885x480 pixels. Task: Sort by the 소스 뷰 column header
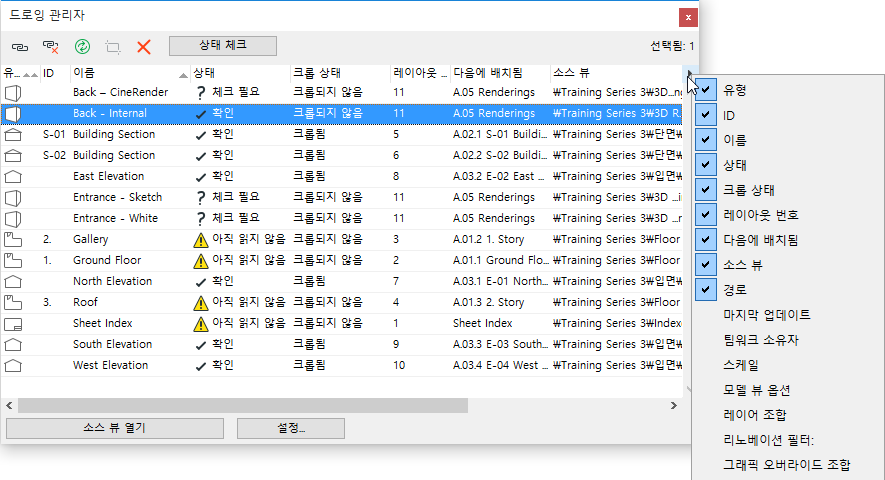(616, 73)
